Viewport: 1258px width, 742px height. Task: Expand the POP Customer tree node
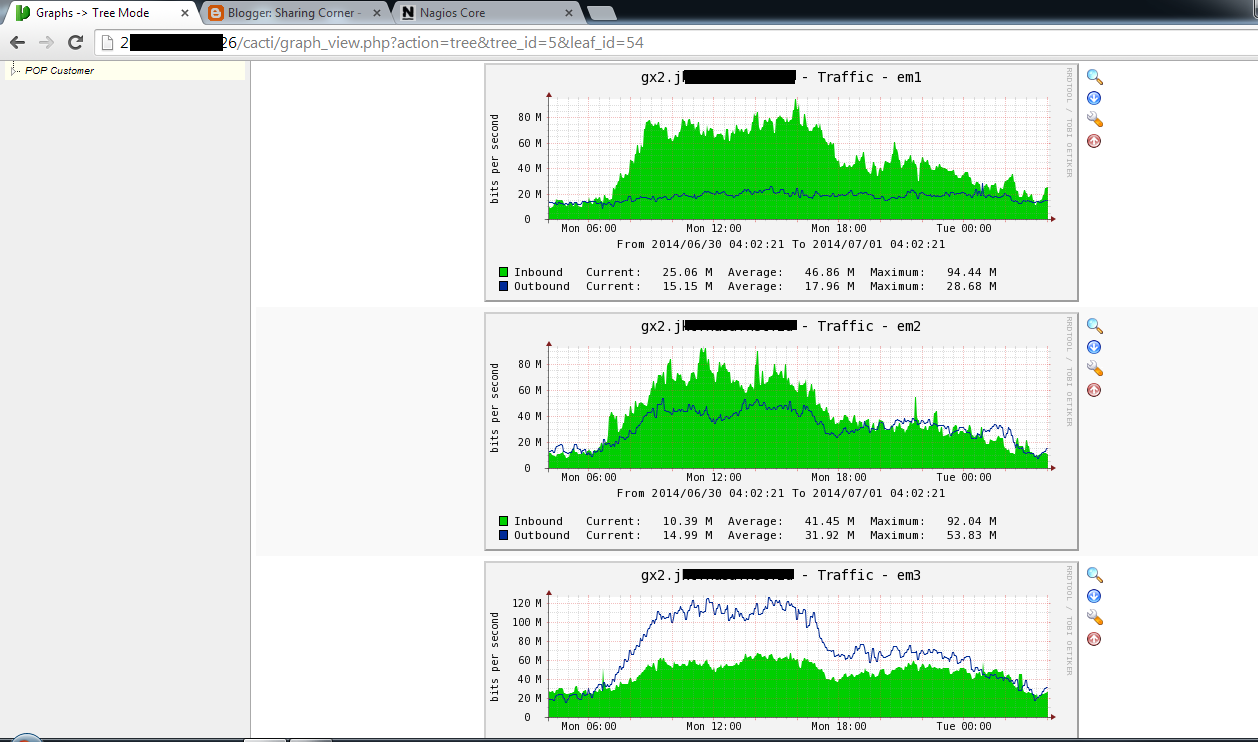13,70
